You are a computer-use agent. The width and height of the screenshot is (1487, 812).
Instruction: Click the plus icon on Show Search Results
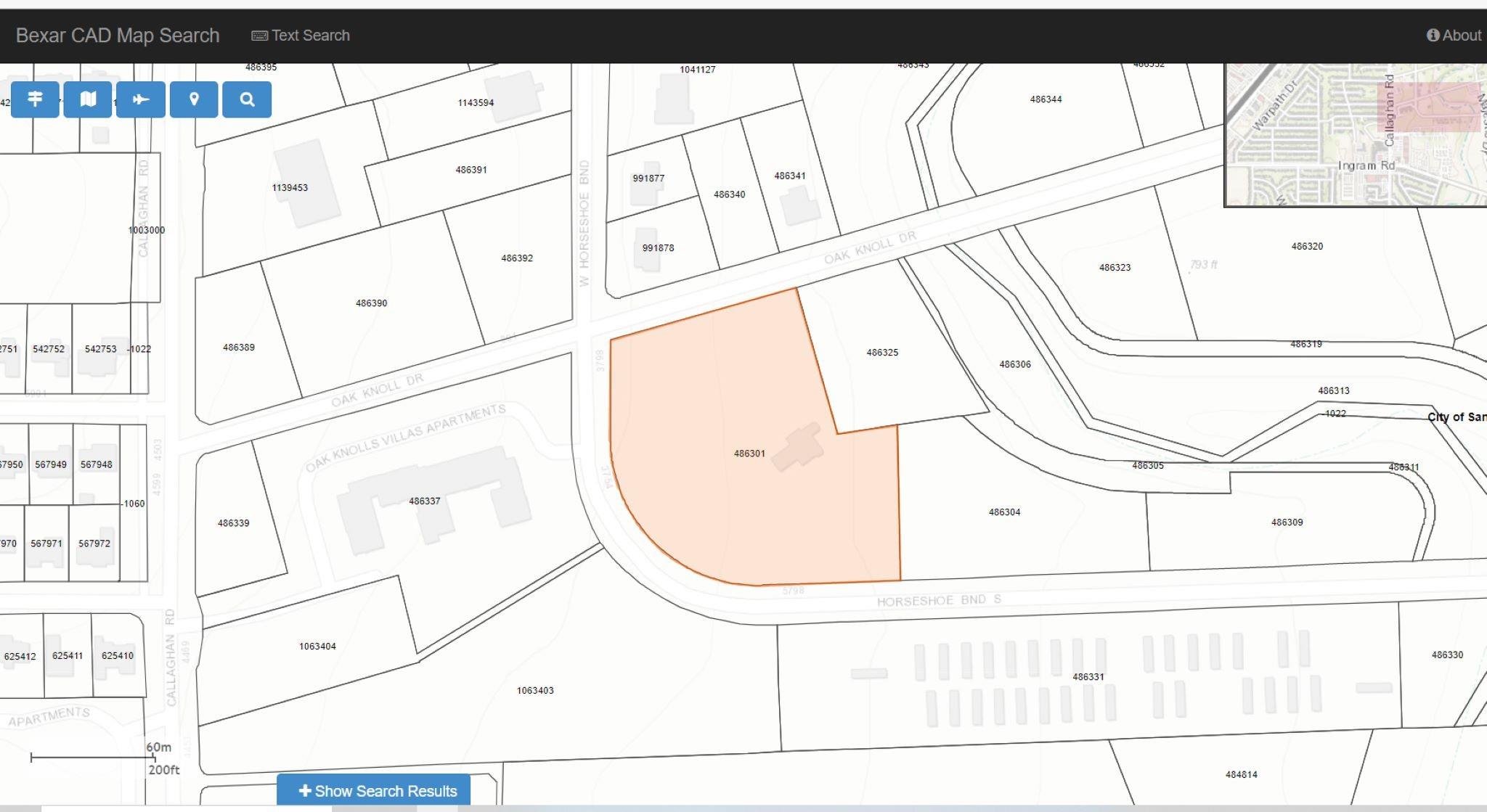[305, 791]
